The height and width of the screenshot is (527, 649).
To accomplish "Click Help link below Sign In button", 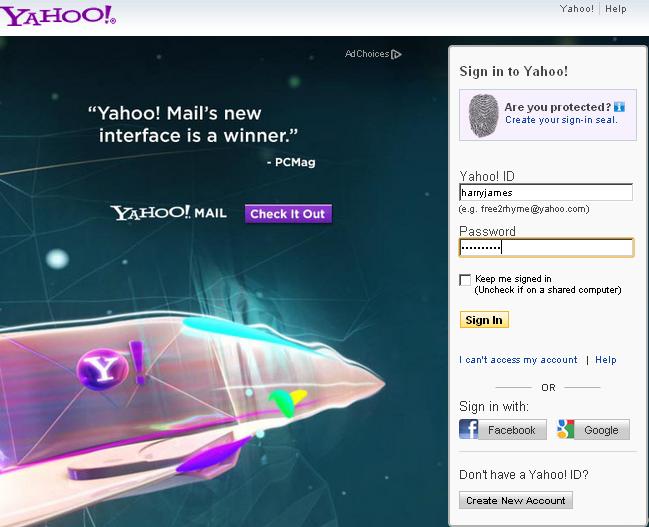I will click(x=606, y=360).
